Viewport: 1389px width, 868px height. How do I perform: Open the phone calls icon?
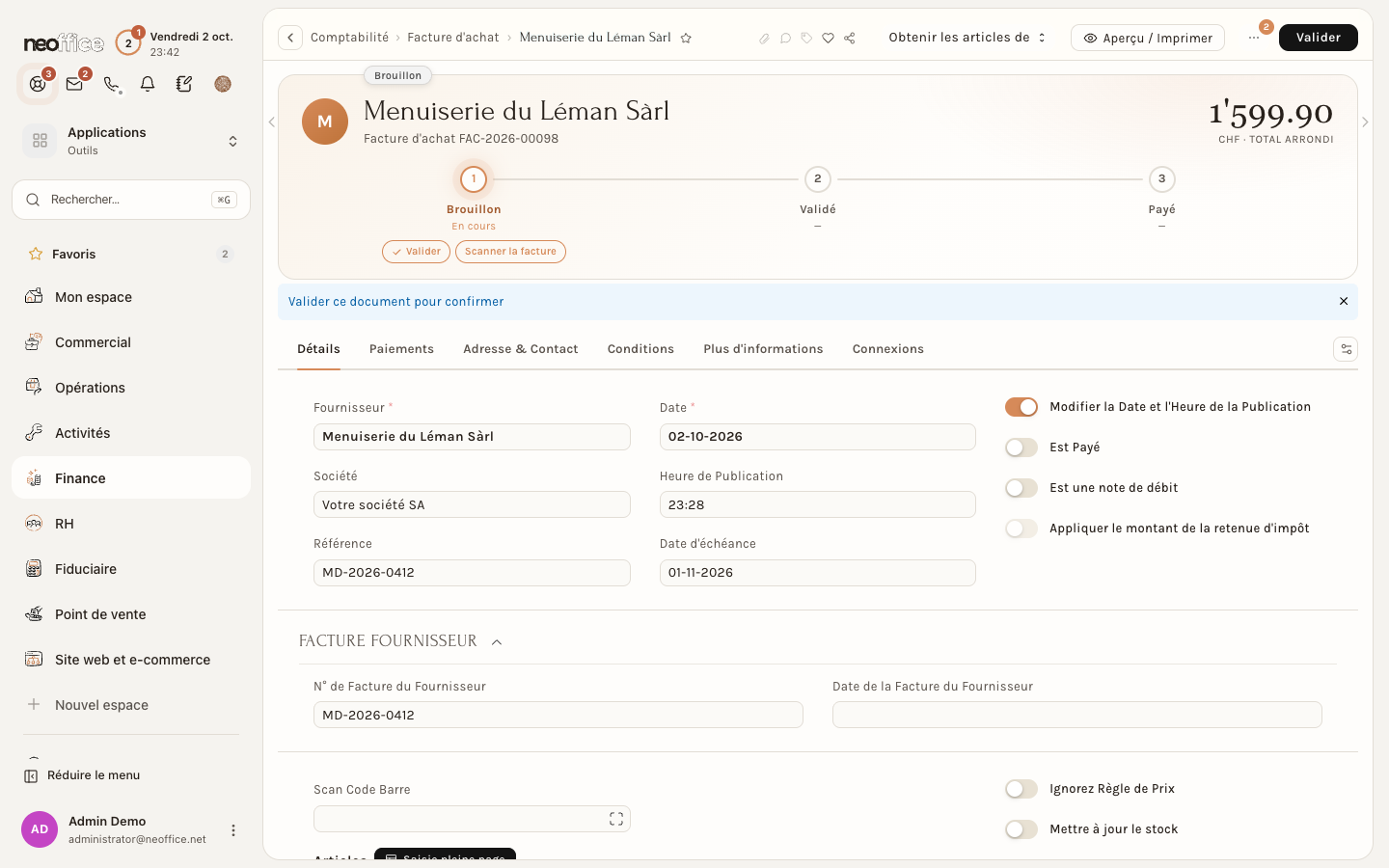(x=112, y=84)
